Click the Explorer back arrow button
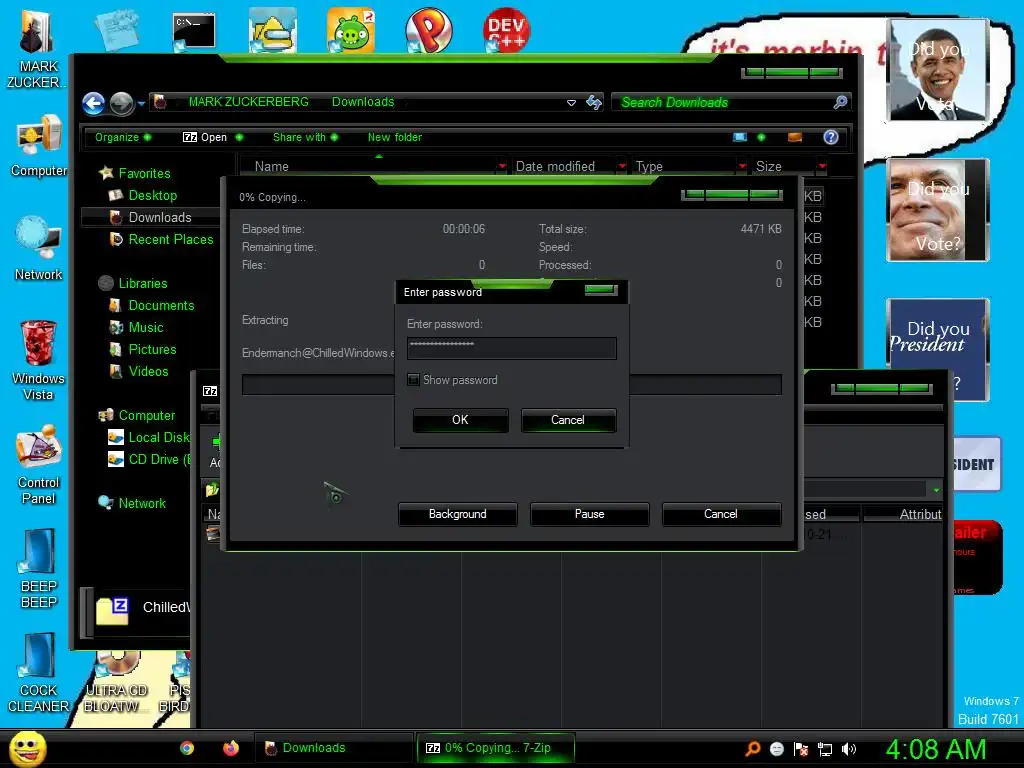1024x768 pixels. 93,103
